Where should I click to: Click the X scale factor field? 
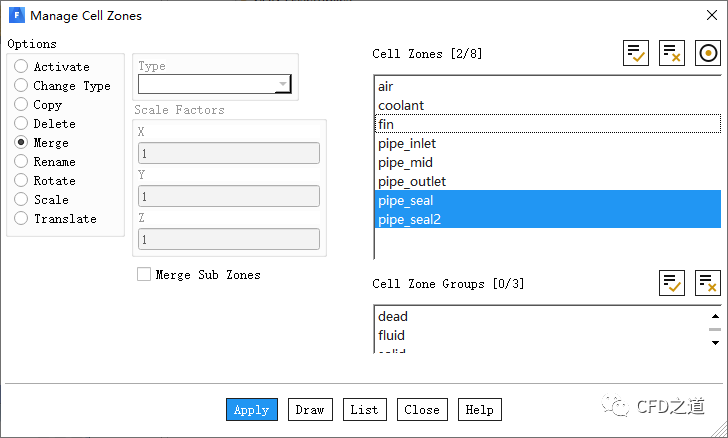tap(228, 153)
